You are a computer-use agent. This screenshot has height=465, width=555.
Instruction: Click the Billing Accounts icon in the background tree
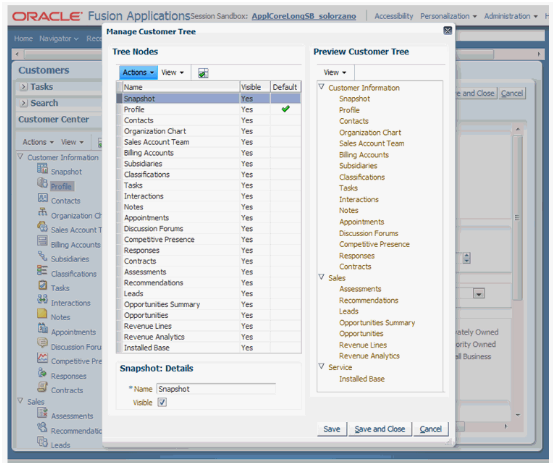click(42, 241)
